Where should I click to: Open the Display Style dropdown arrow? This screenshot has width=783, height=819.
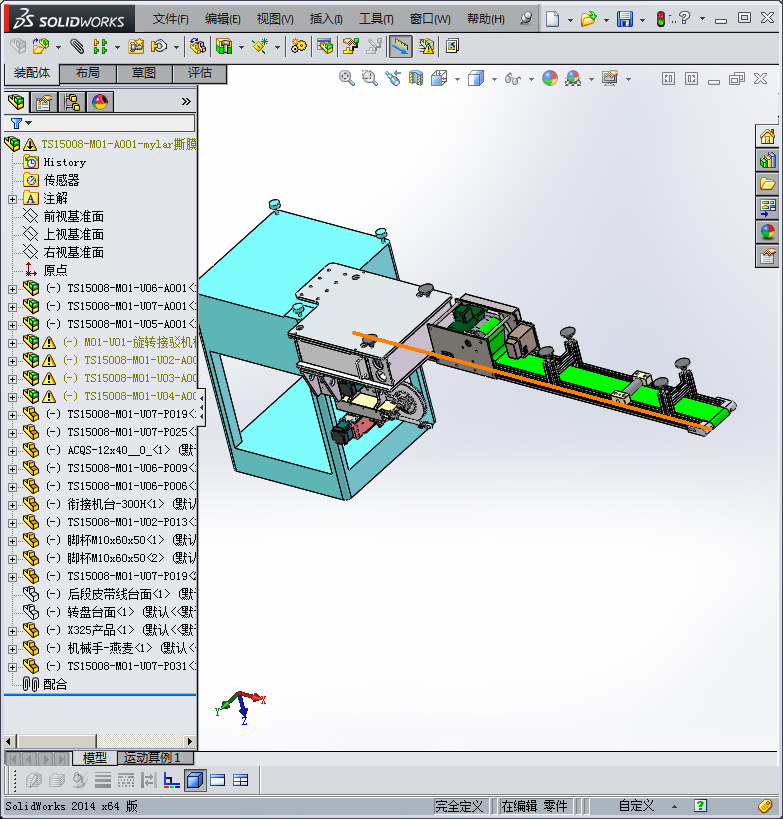point(494,79)
